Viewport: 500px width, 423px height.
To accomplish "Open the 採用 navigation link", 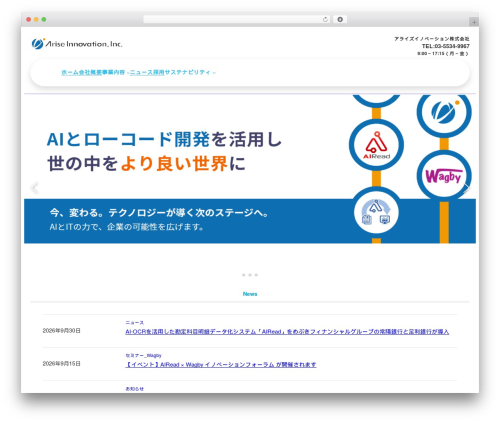I will pyautogui.click(x=159, y=72).
